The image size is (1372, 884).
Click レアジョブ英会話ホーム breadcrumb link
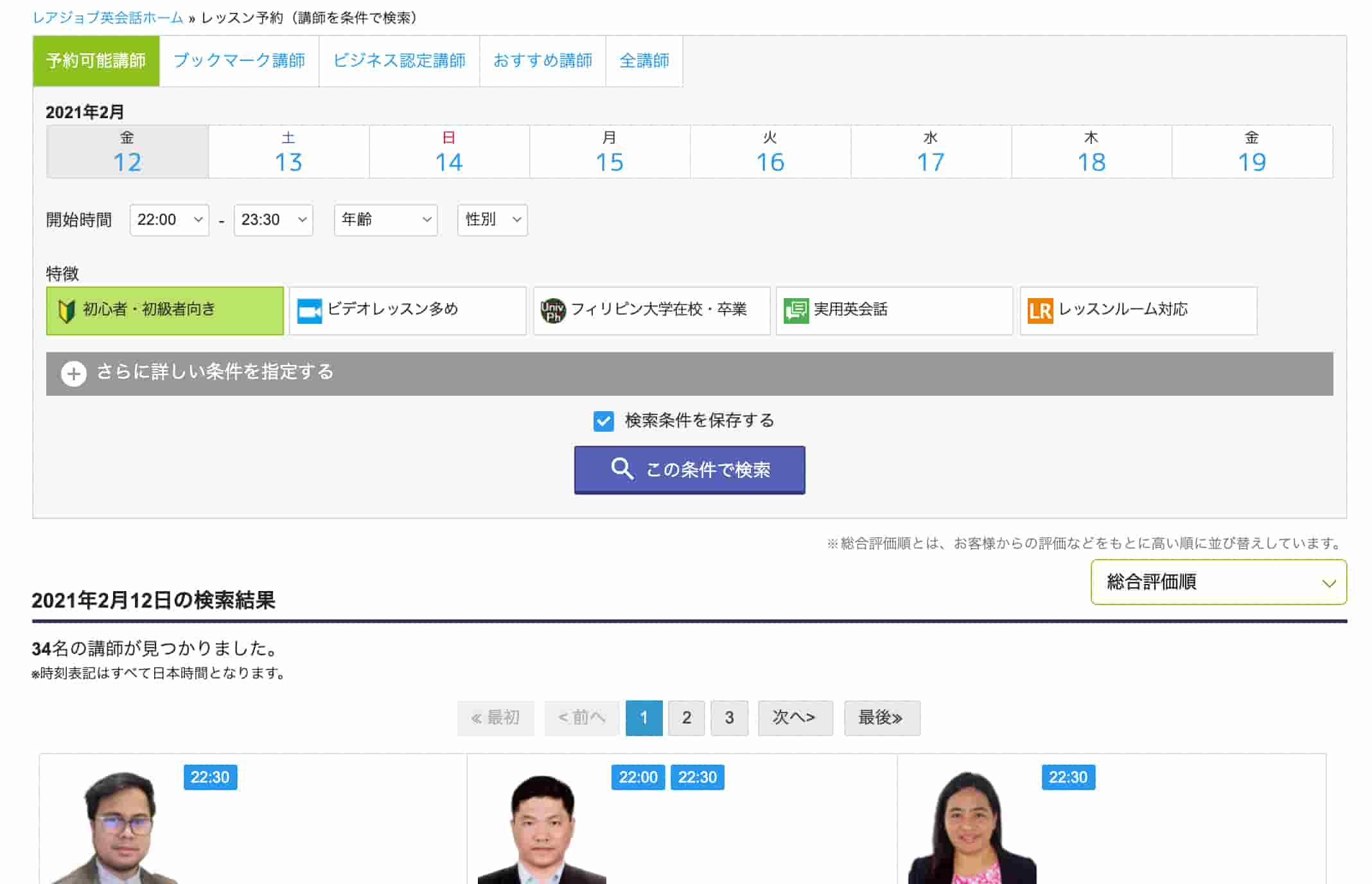(x=108, y=18)
